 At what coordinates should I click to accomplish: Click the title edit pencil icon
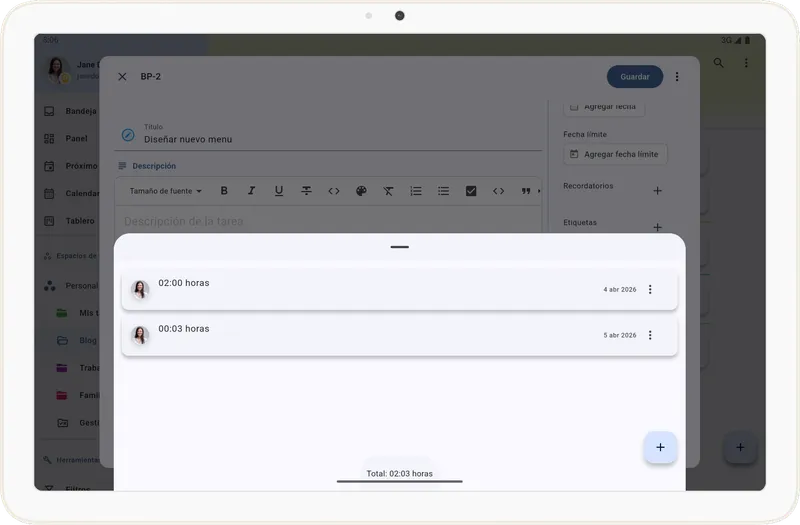[128, 135]
